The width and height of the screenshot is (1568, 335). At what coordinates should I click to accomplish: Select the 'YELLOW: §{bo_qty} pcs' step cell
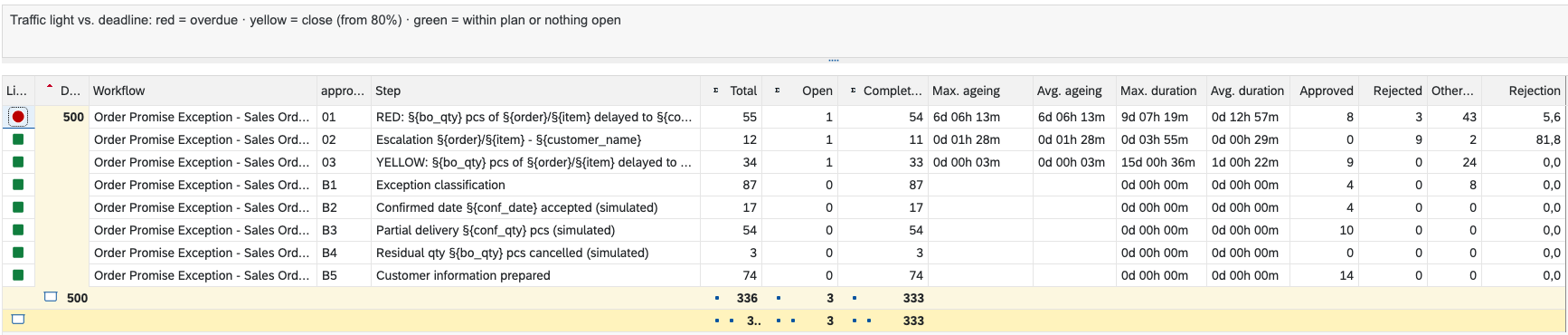[x=535, y=162]
